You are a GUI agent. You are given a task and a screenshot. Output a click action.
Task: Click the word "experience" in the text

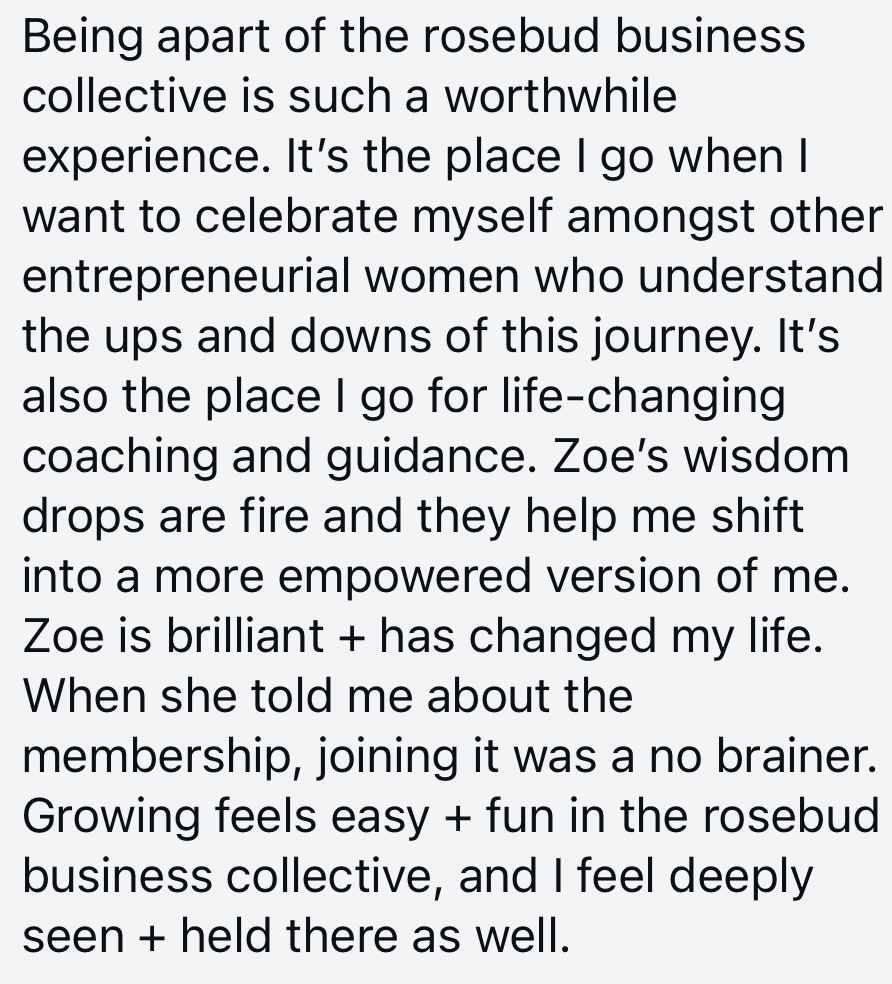click(133, 157)
